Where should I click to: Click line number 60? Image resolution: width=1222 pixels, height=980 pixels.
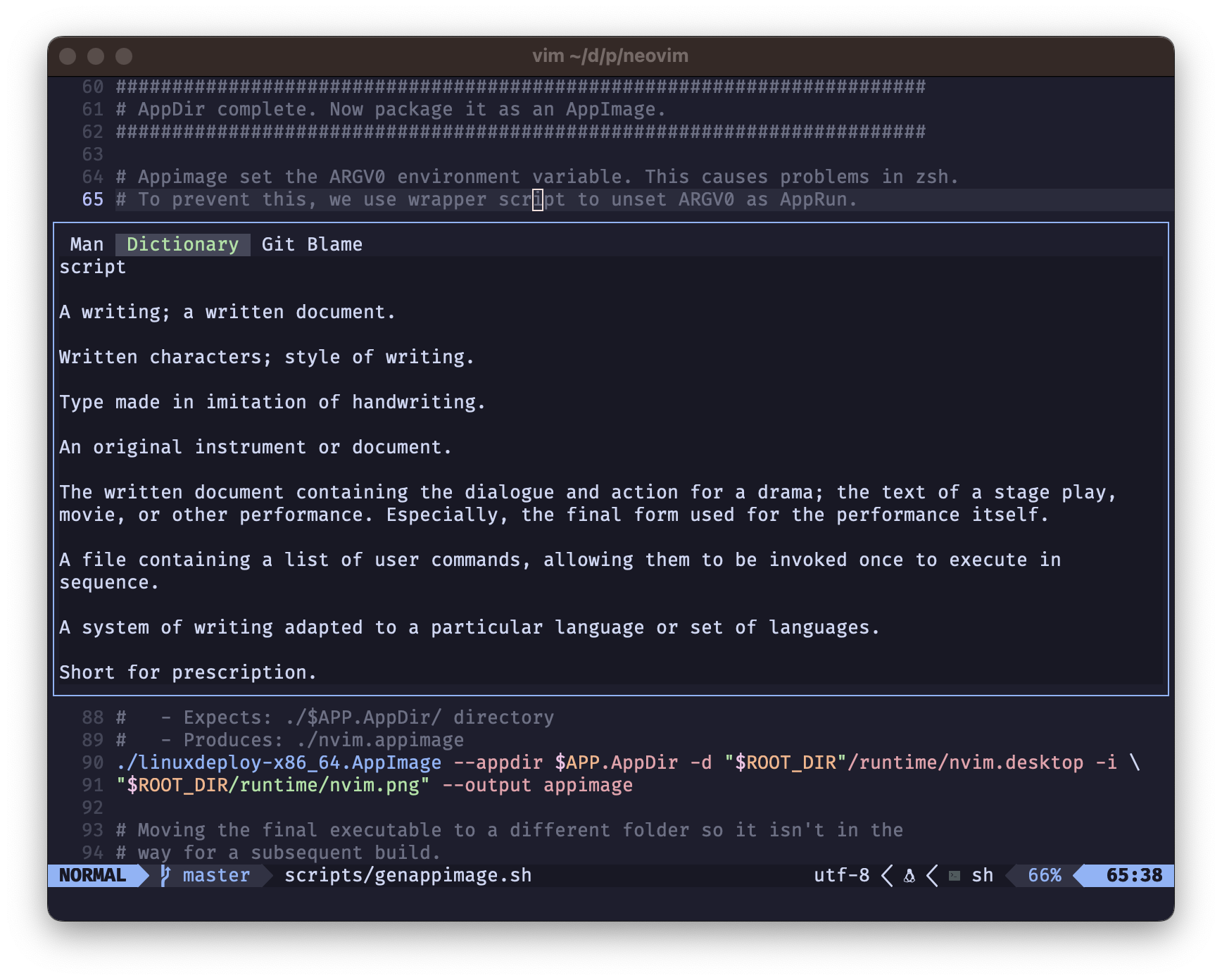click(92, 87)
